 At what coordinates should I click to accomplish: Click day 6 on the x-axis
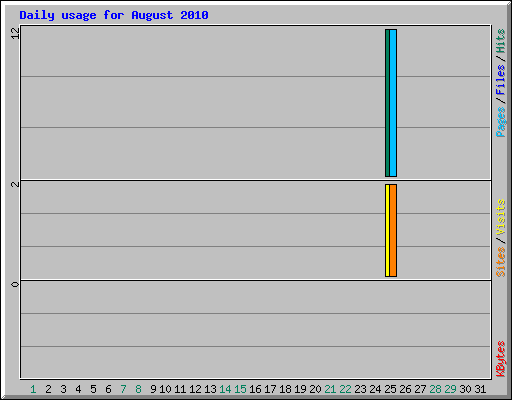108,389
